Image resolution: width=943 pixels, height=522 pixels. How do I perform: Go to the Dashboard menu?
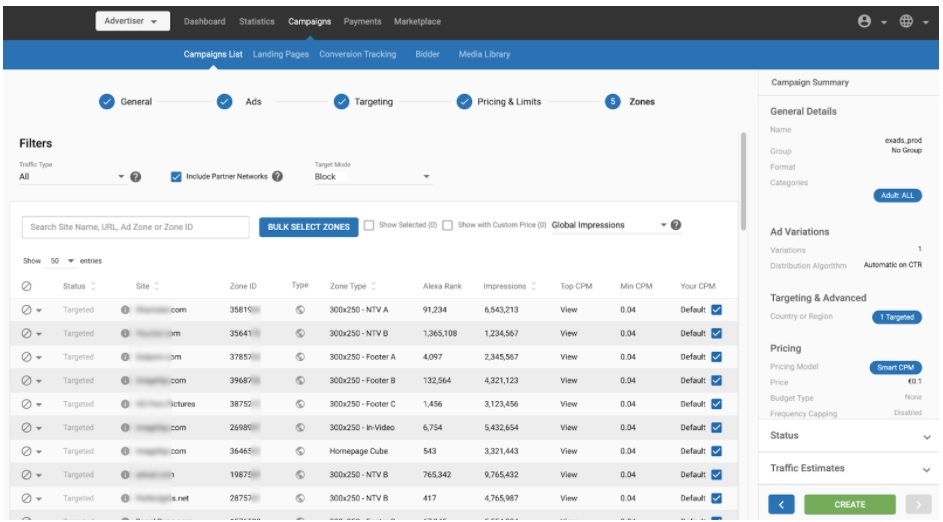coord(204,21)
